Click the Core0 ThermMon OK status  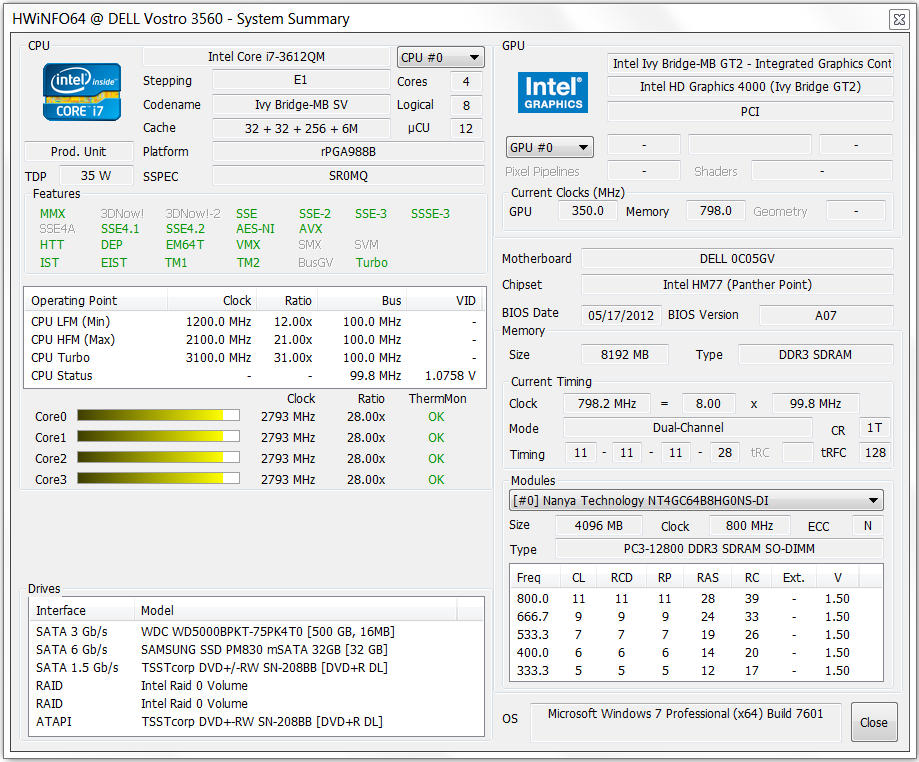[436, 417]
